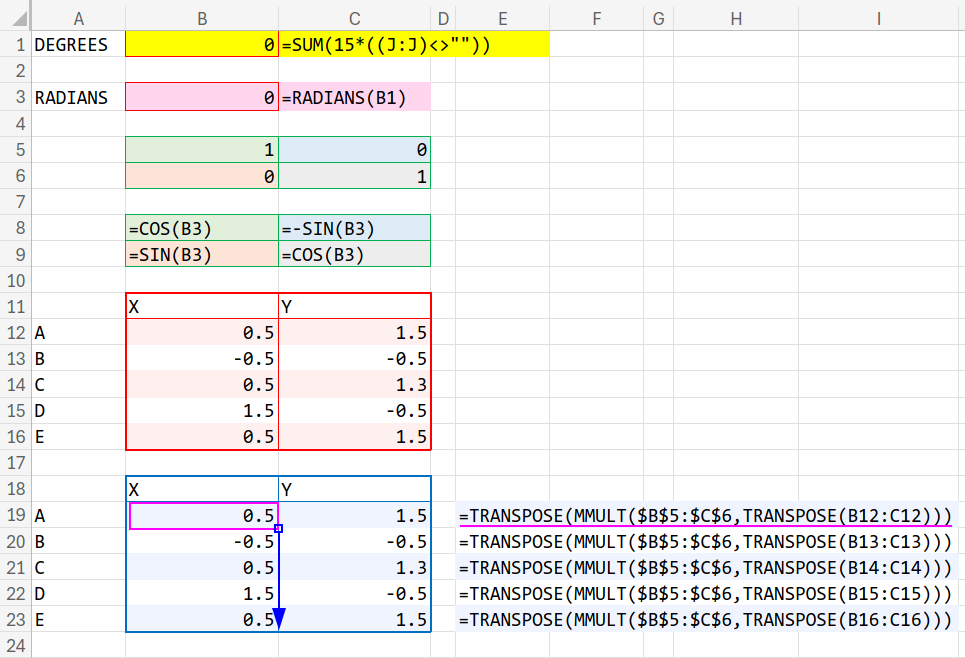Click the yellow DEGREES value cell B1
This screenshot has width=965, height=658.
202,45
